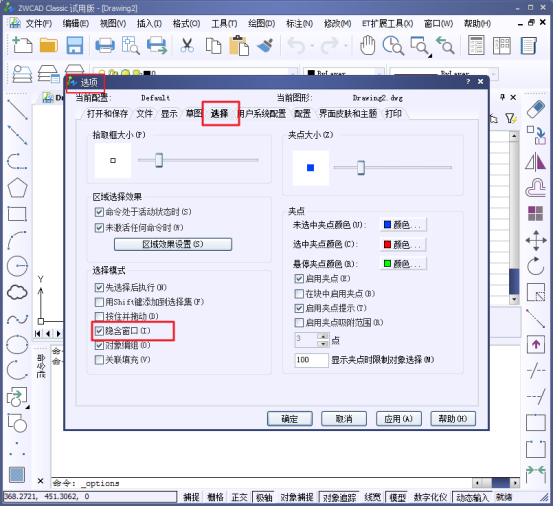Click the Copy icon
Image resolution: width=553 pixels, height=506 pixels.
213,45
